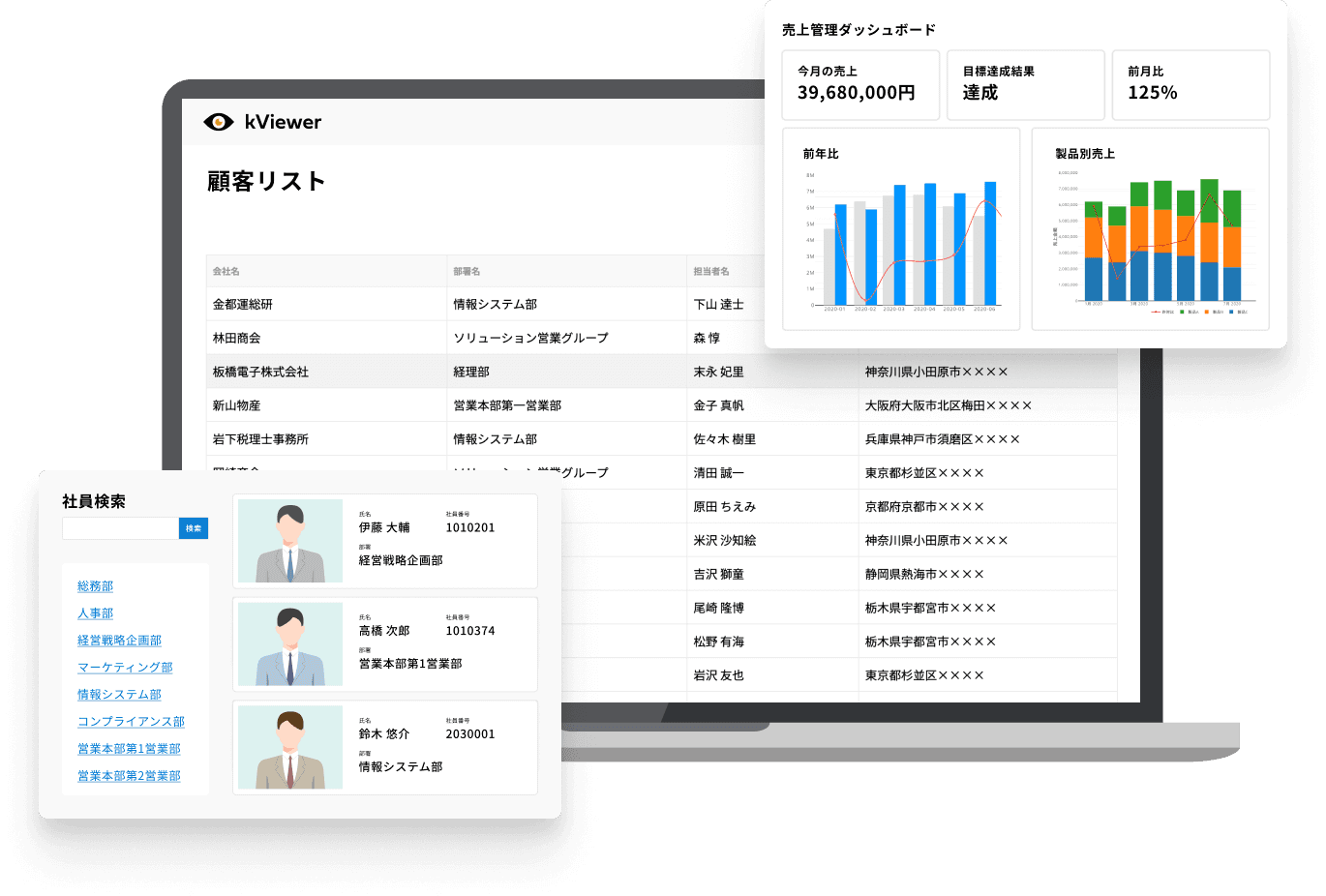Select the 情報システム部 link

118,695
